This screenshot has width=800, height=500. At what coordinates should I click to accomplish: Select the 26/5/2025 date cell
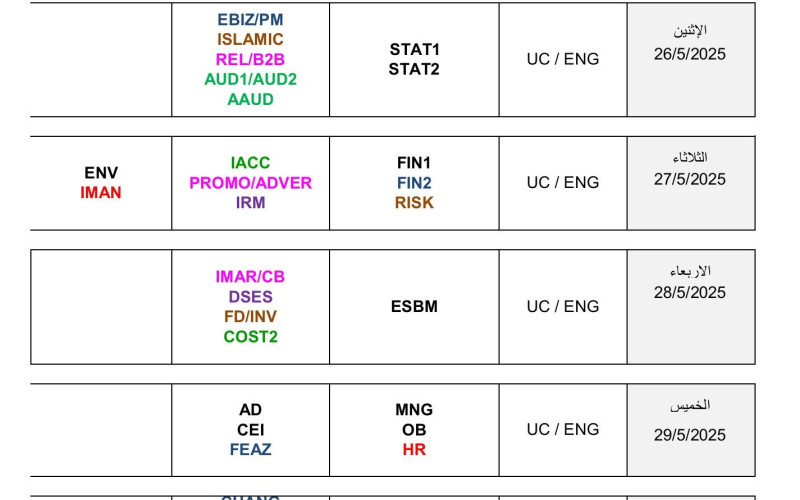pyautogui.click(x=690, y=54)
